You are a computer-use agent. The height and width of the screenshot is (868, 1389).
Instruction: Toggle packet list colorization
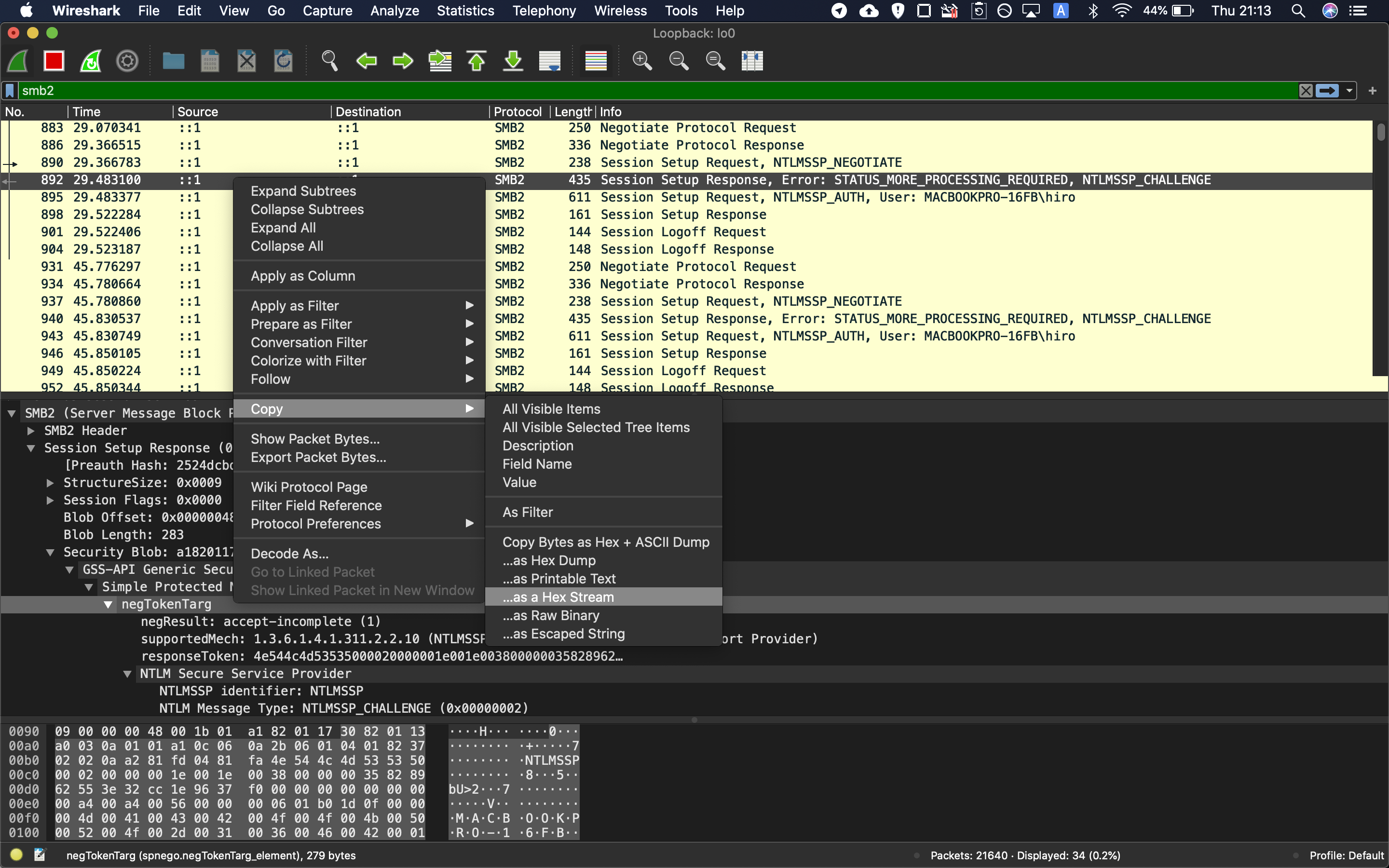point(596,61)
